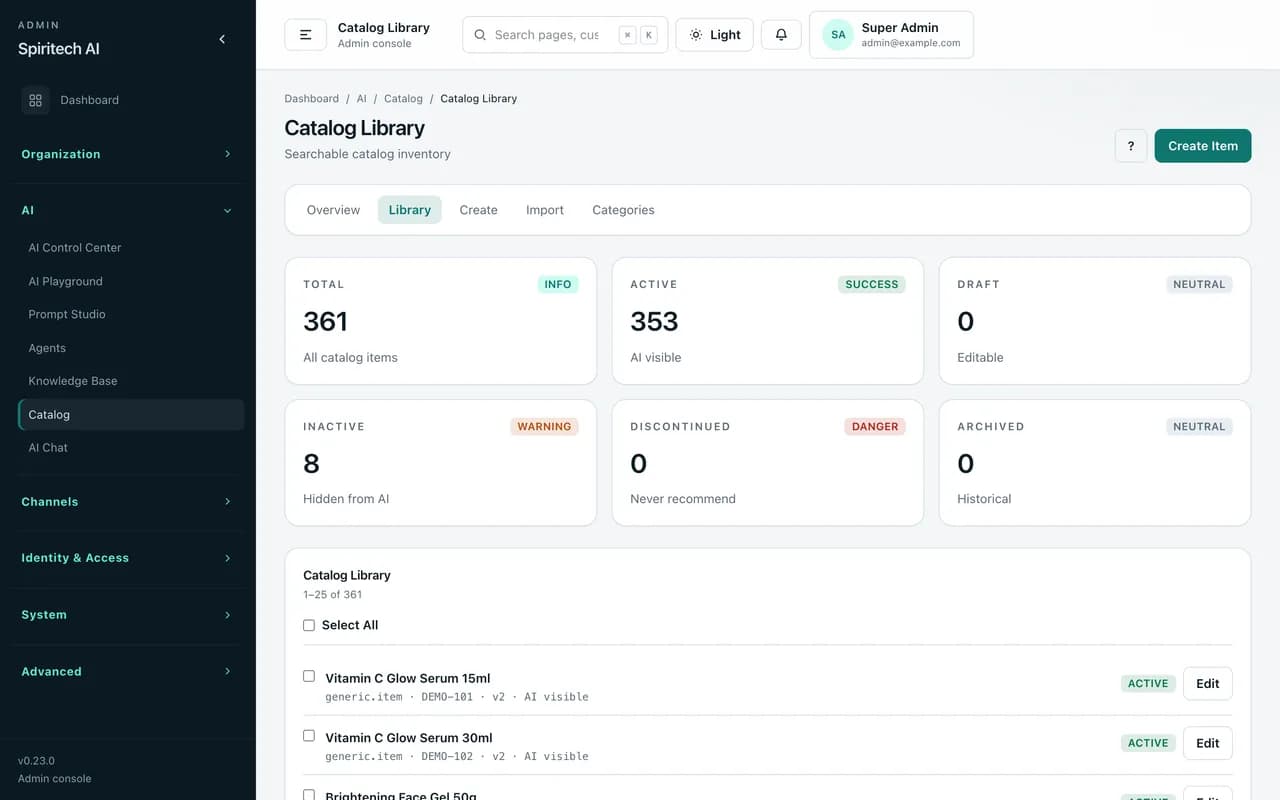Click 'Vitamin C Glow Serum 15ml' item name
The image size is (1280, 800).
click(x=408, y=678)
